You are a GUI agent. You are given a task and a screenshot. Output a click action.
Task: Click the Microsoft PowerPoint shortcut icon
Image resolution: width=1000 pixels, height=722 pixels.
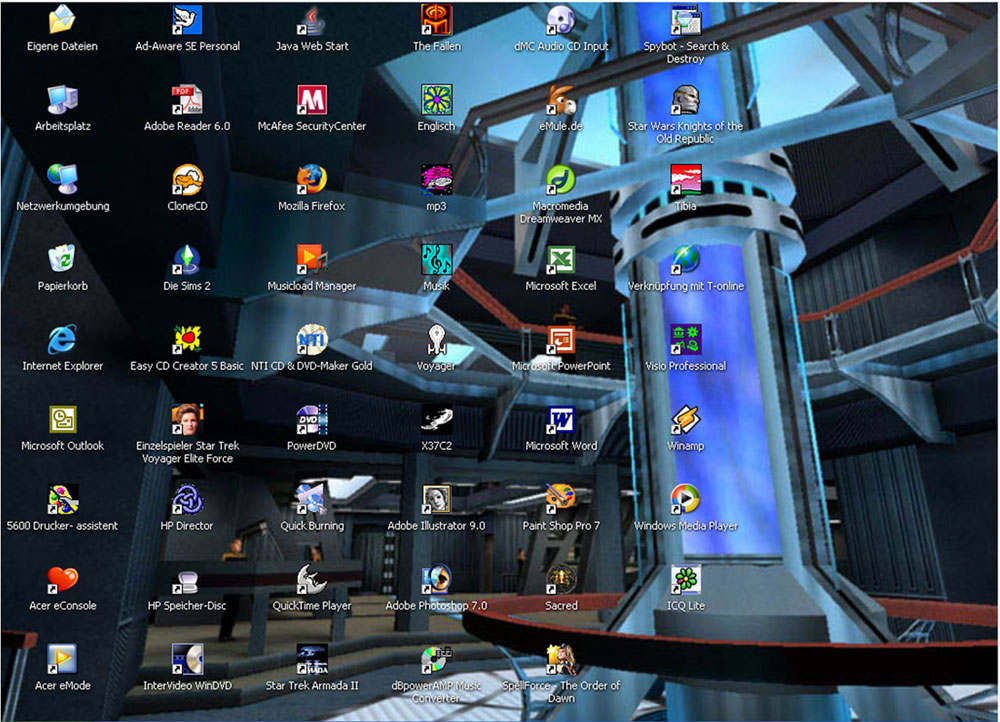tap(561, 340)
